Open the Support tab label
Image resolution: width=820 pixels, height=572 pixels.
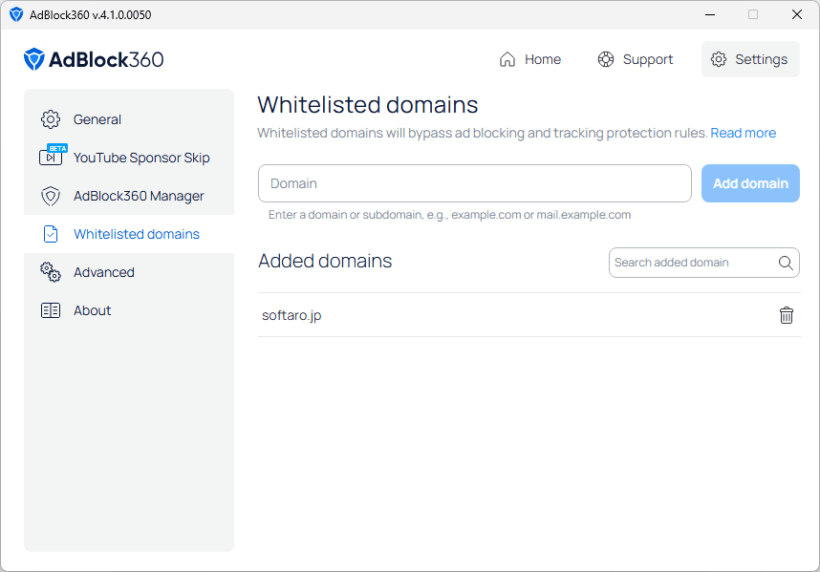(x=647, y=59)
